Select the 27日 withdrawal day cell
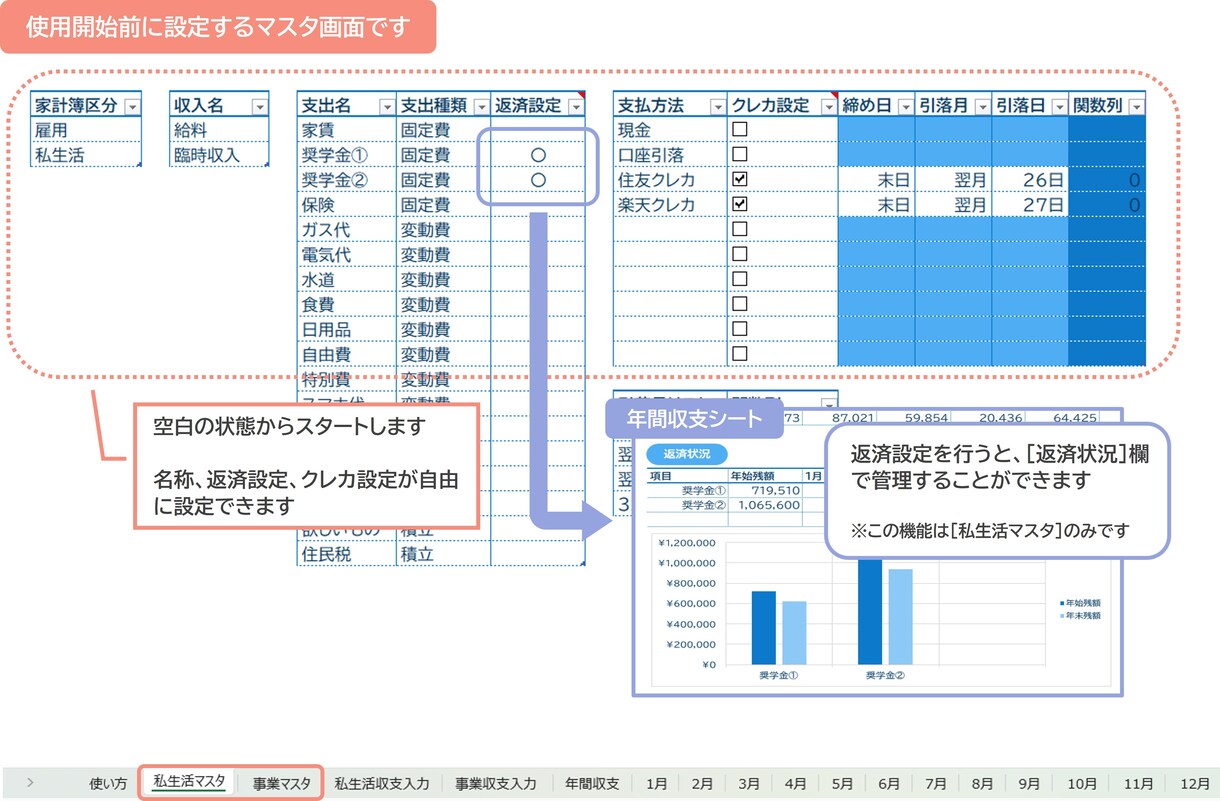 click(x=1030, y=205)
